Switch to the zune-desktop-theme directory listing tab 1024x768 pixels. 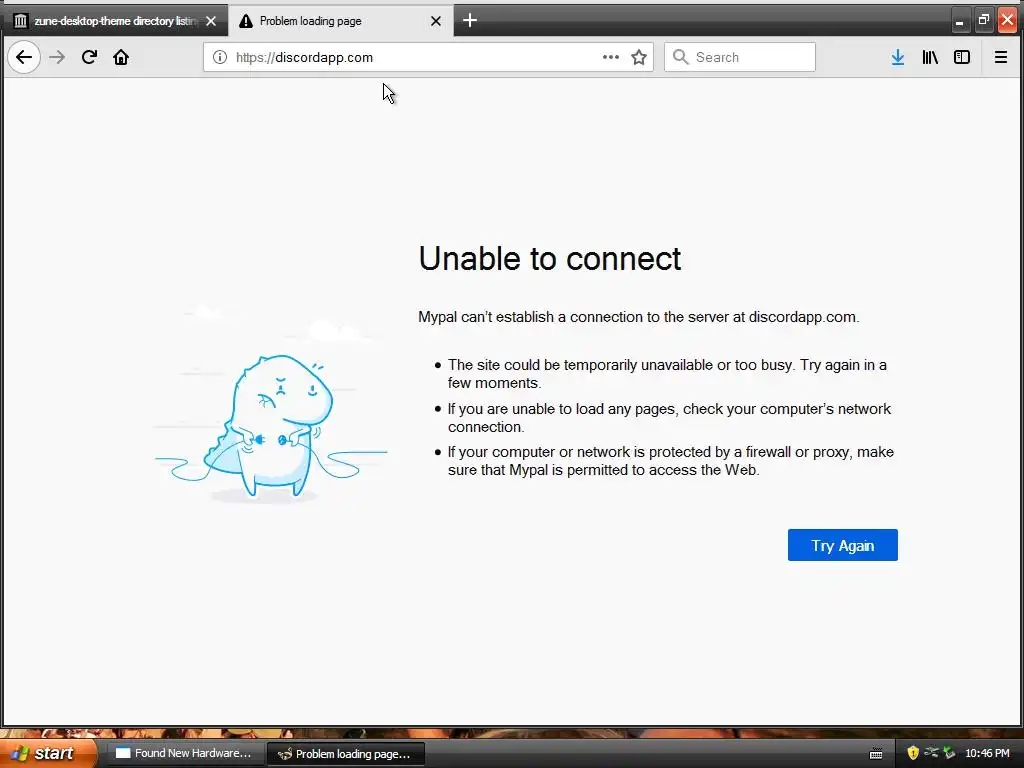click(115, 21)
